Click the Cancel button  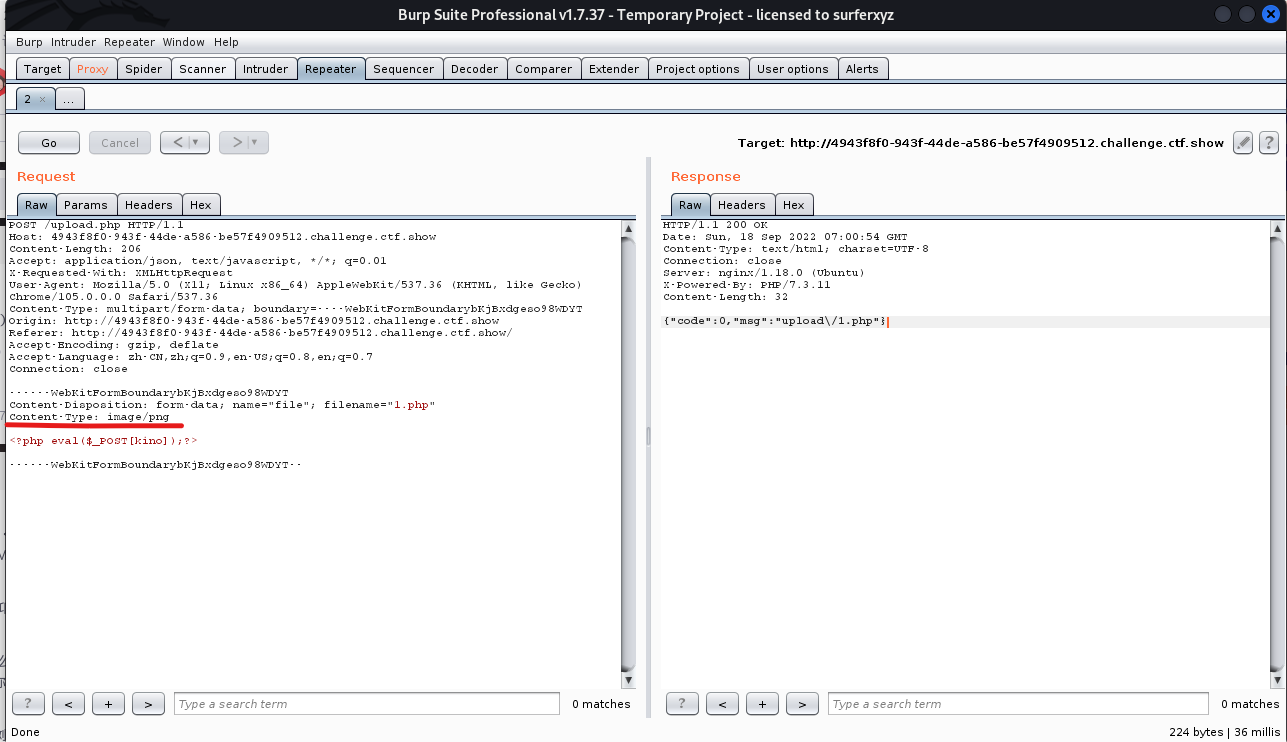120,142
